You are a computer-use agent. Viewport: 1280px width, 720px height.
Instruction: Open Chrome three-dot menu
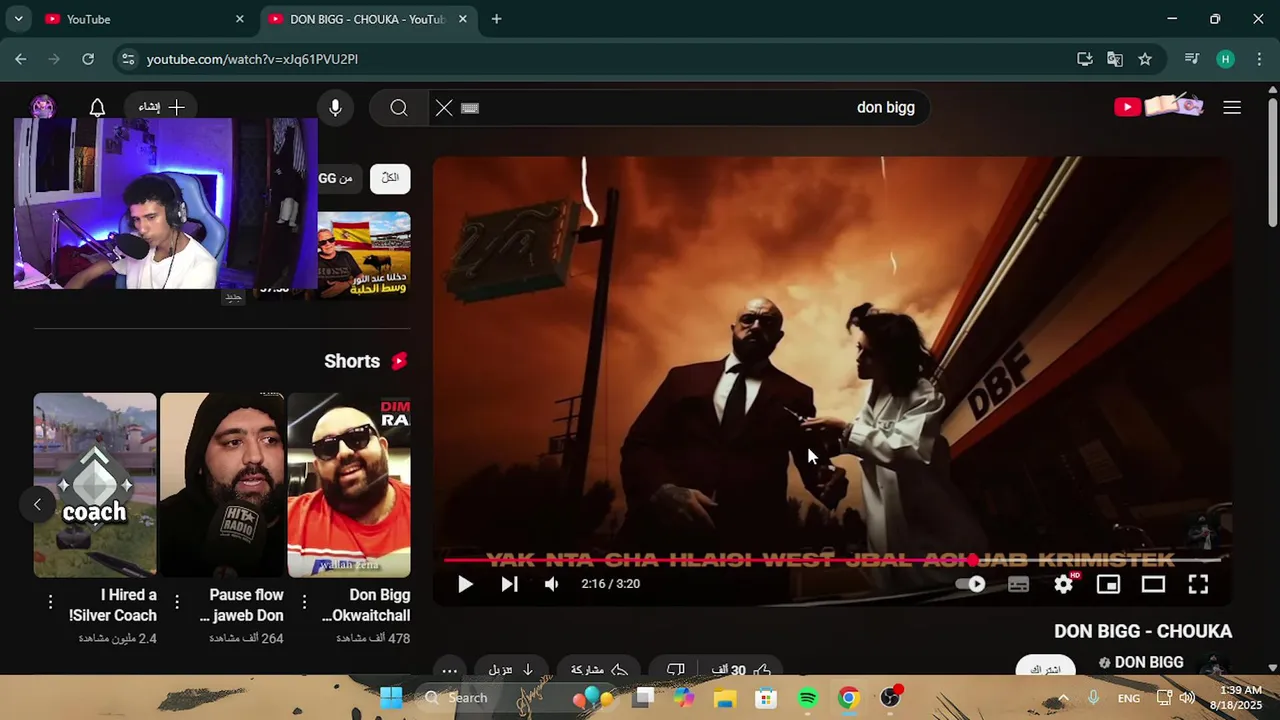coord(1259,59)
